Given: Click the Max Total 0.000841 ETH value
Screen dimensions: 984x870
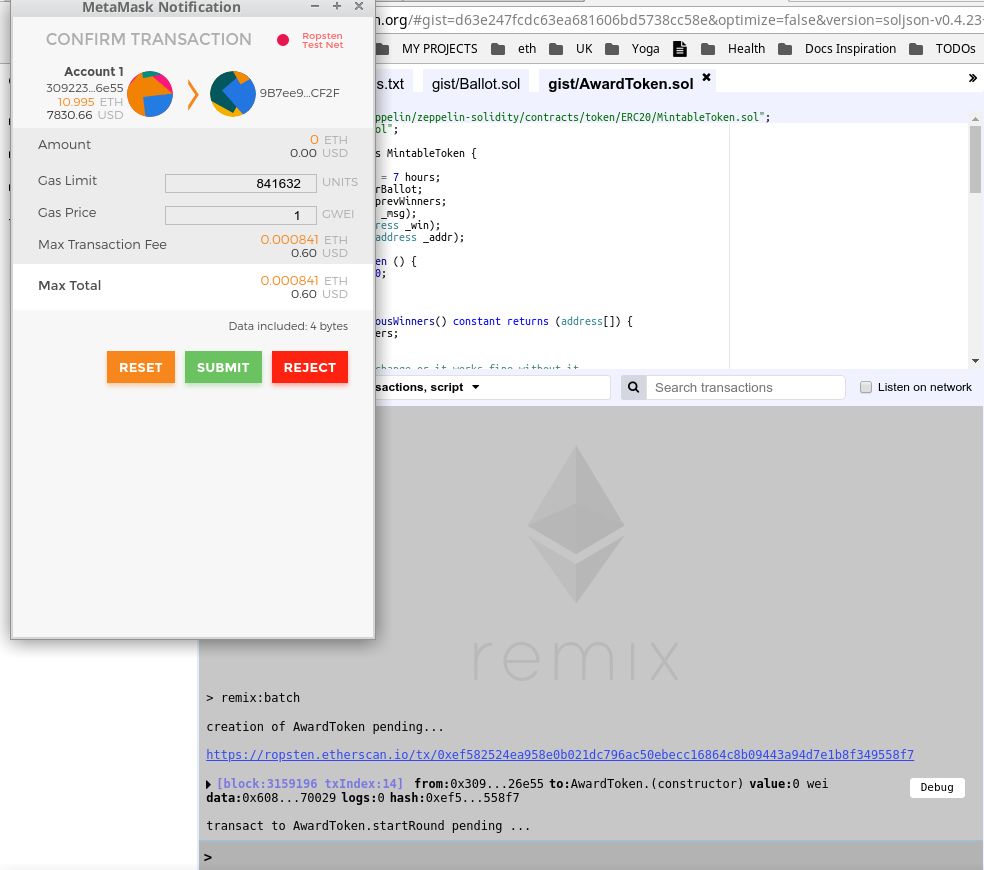Looking at the screenshot, I should 304,281.
